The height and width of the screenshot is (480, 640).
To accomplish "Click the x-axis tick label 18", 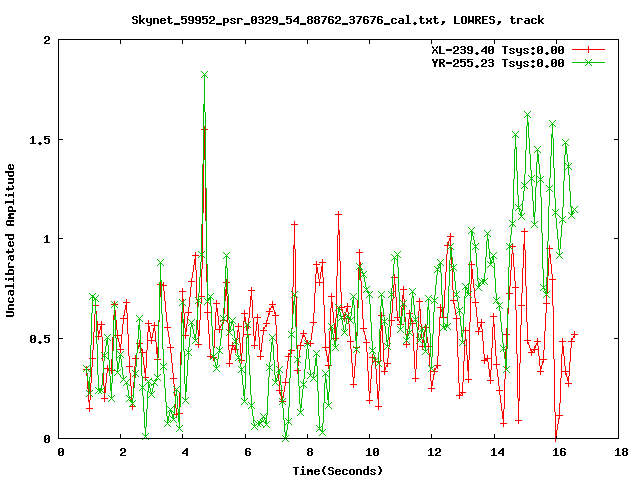I will pyautogui.click(x=622, y=452).
